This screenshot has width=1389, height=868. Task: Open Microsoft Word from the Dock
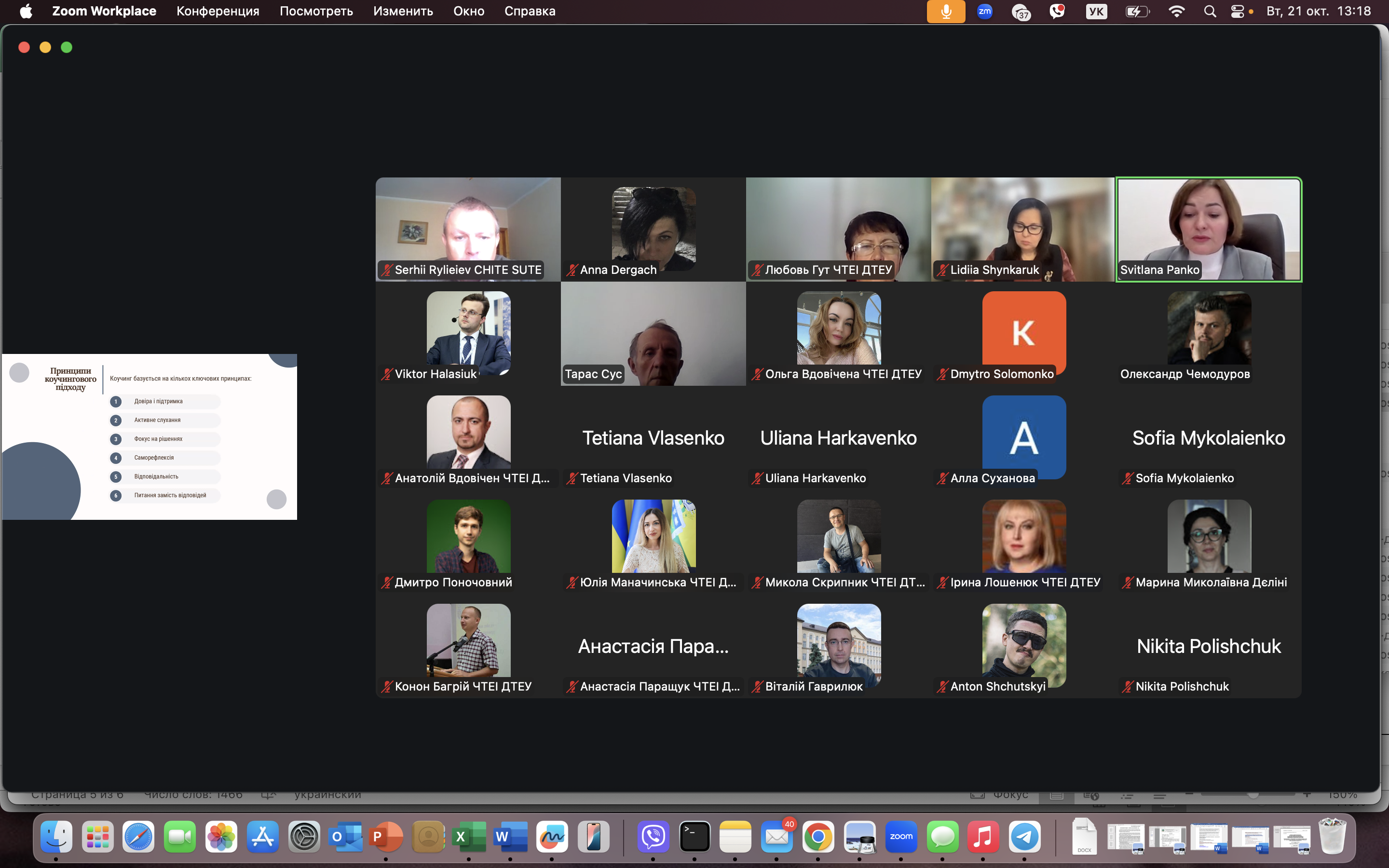click(x=510, y=837)
